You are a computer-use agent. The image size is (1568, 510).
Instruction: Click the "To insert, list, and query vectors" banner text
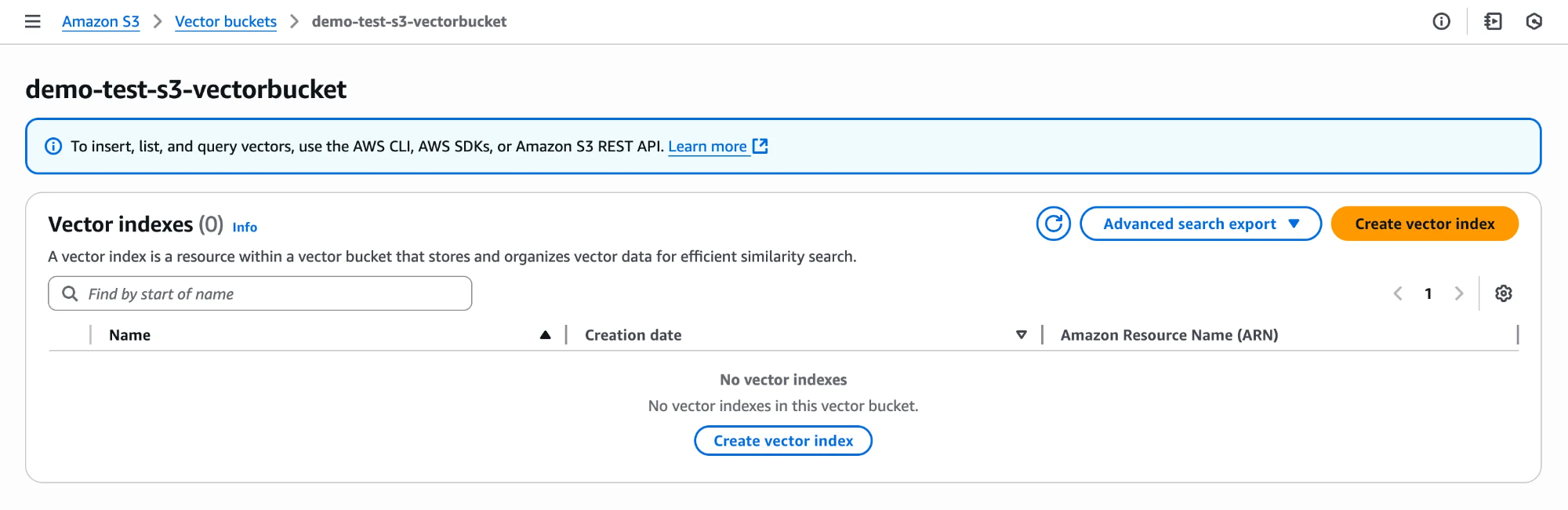(367, 146)
